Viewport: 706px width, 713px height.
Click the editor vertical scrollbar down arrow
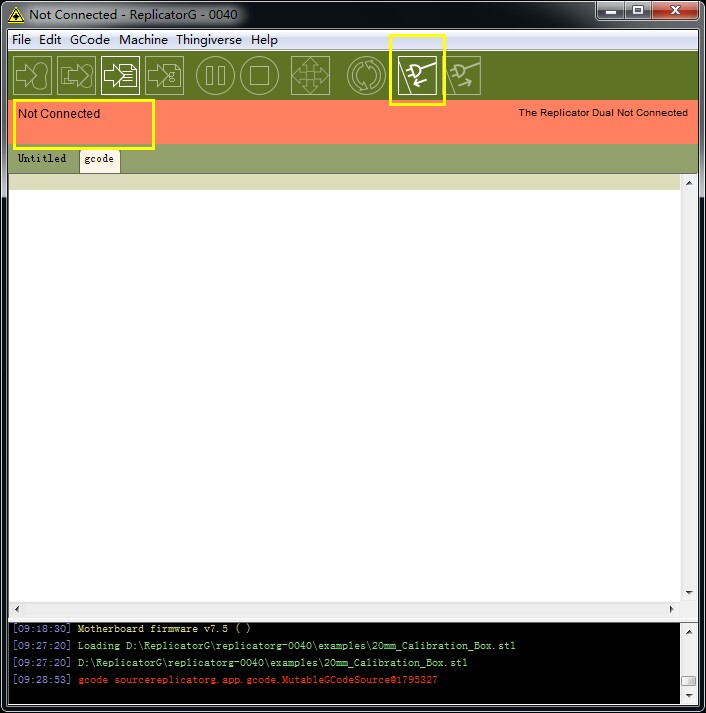pos(689,592)
